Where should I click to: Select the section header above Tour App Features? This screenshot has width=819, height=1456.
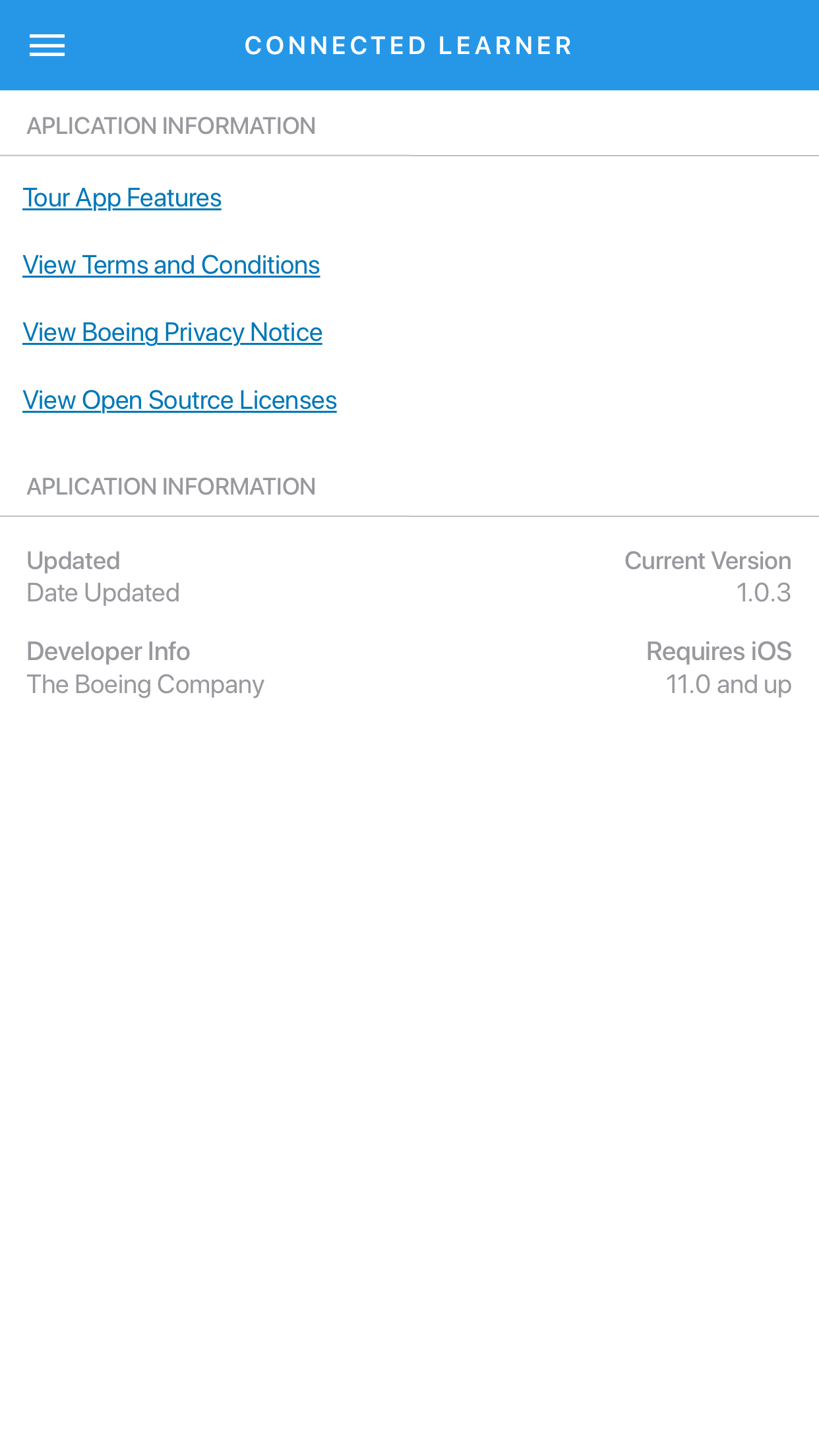(x=171, y=126)
